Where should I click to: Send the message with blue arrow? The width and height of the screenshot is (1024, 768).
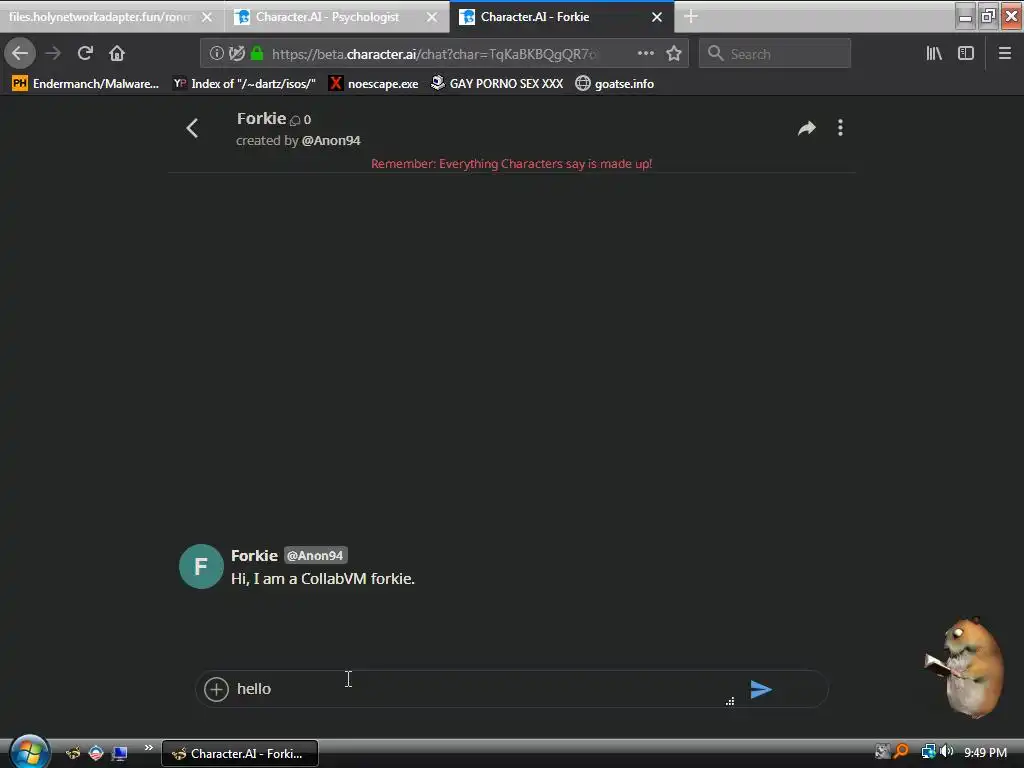click(x=761, y=690)
